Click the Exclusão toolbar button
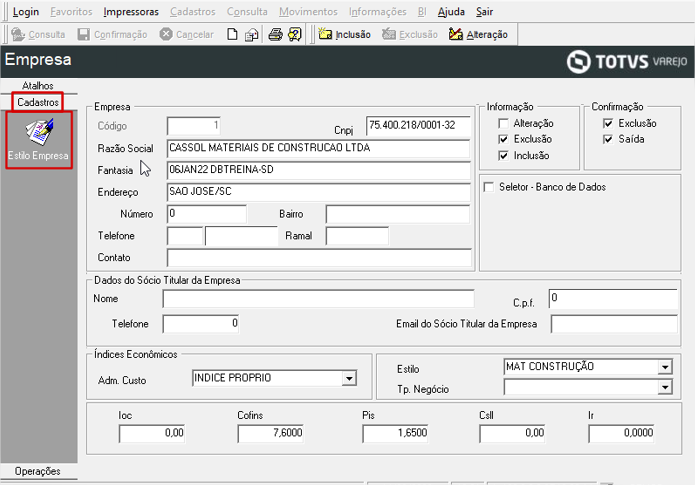This screenshot has width=695, height=485. pos(410,34)
